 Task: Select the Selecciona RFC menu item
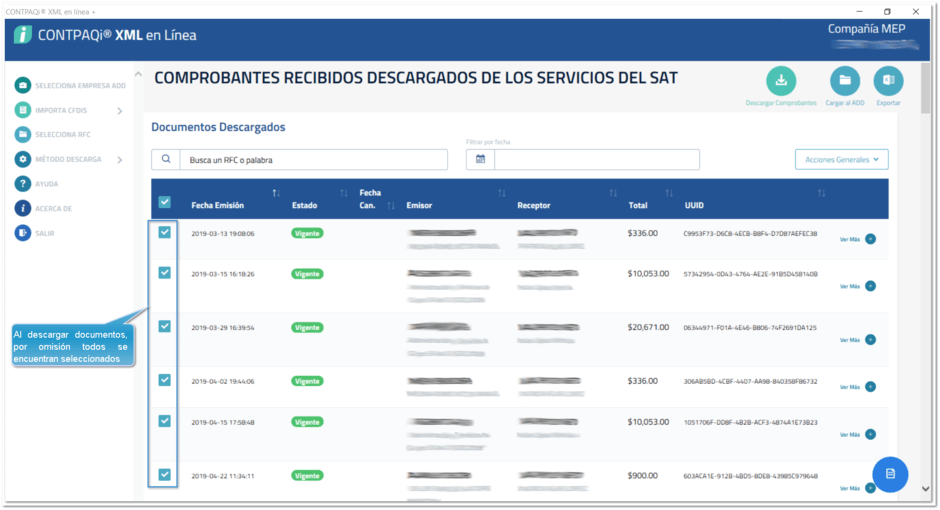(63, 135)
